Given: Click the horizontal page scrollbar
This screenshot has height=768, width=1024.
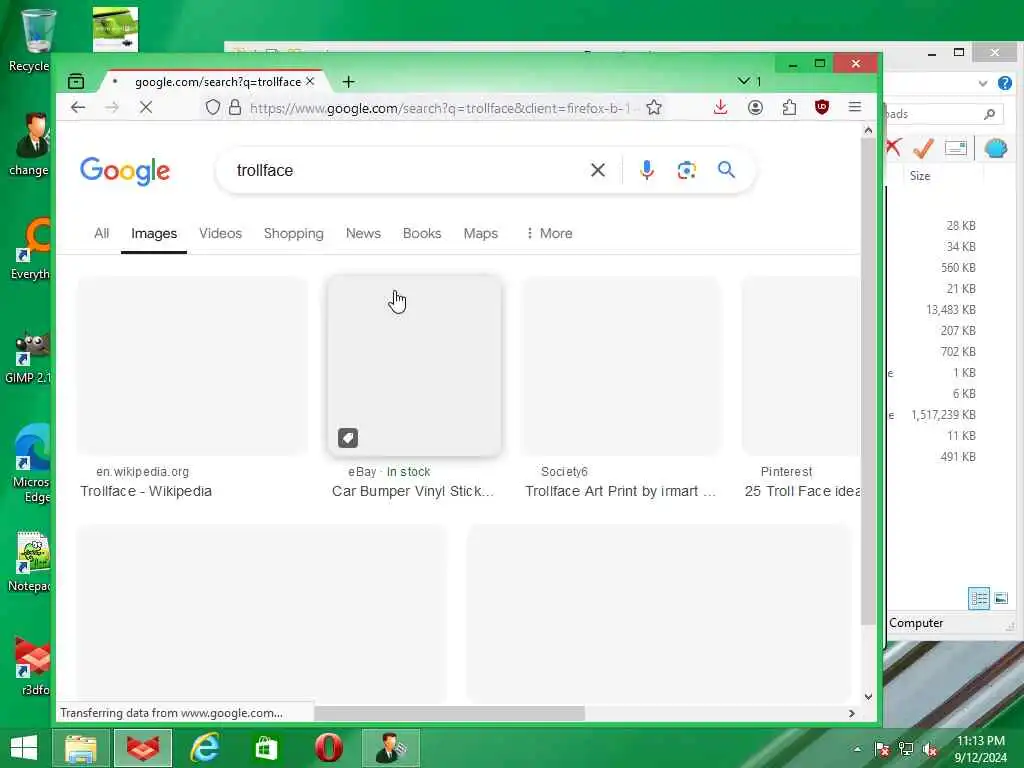Looking at the screenshot, I should click(x=449, y=713).
